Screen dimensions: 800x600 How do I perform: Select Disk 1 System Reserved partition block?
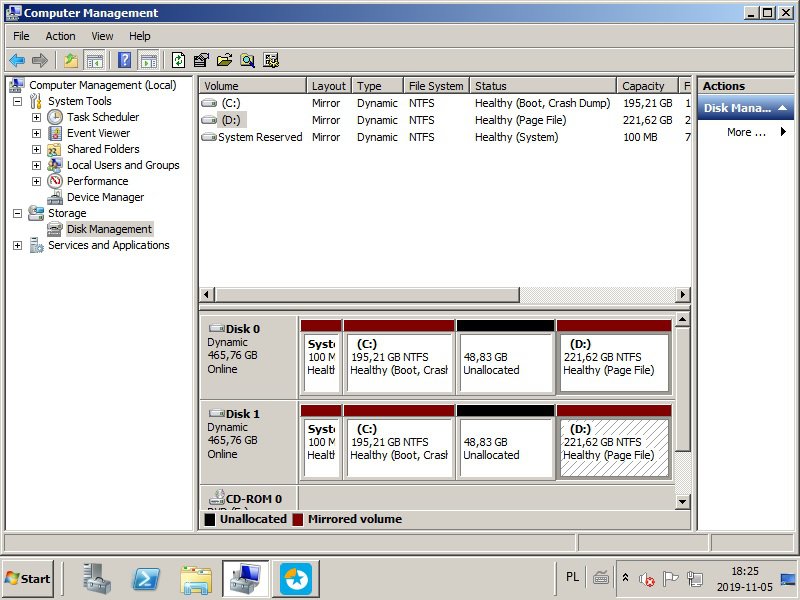[x=321, y=442]
